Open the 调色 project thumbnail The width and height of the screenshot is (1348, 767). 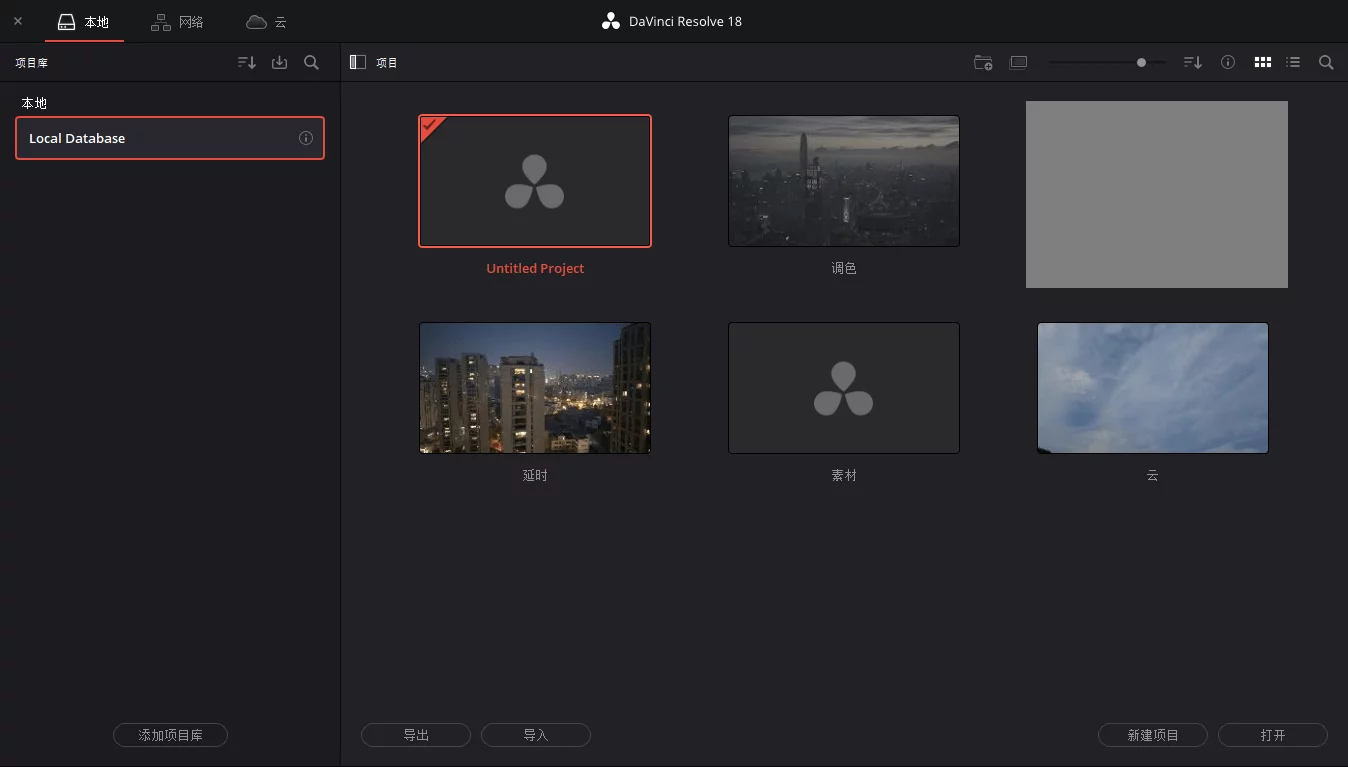[844, 181]
